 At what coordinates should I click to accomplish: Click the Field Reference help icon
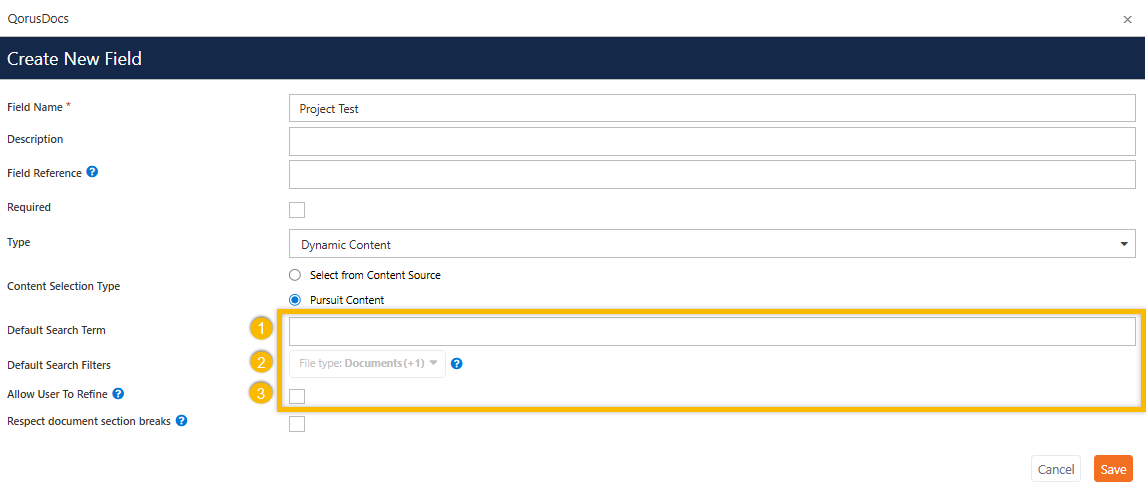[x=92, y=172]
